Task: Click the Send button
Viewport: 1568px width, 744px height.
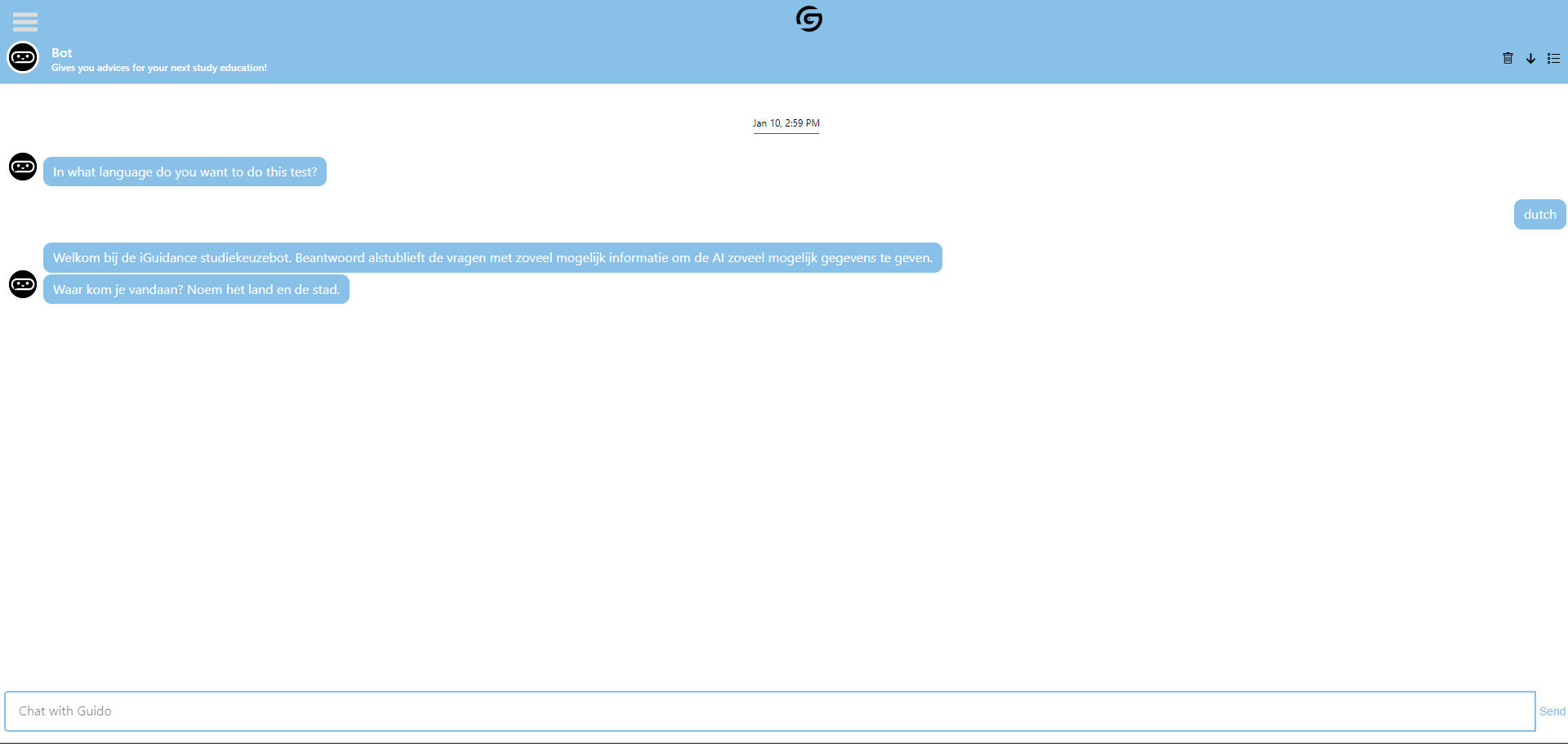Action: click(x=1552, y=711)
